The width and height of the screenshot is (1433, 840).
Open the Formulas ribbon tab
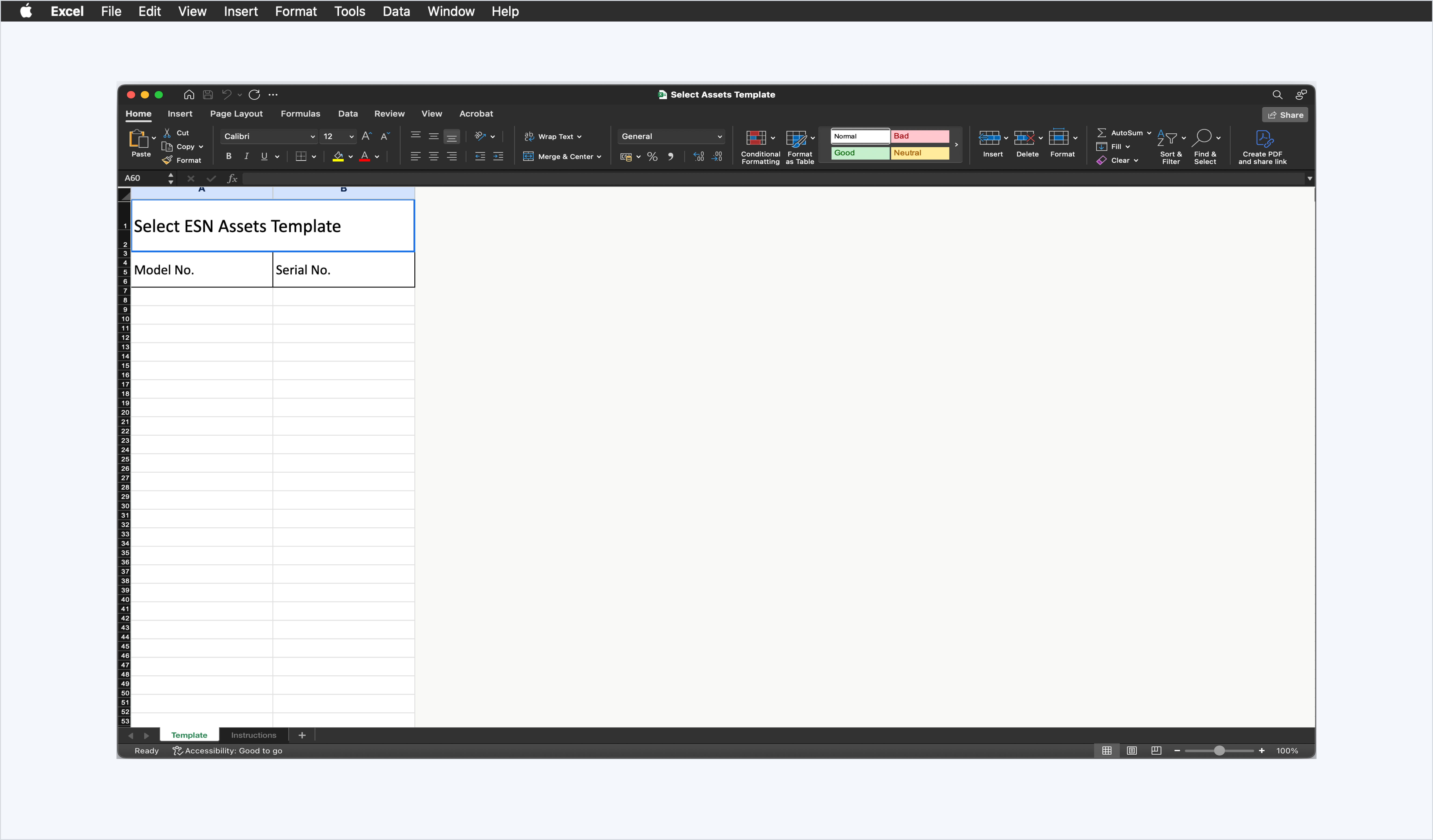[x=300, y=114]
